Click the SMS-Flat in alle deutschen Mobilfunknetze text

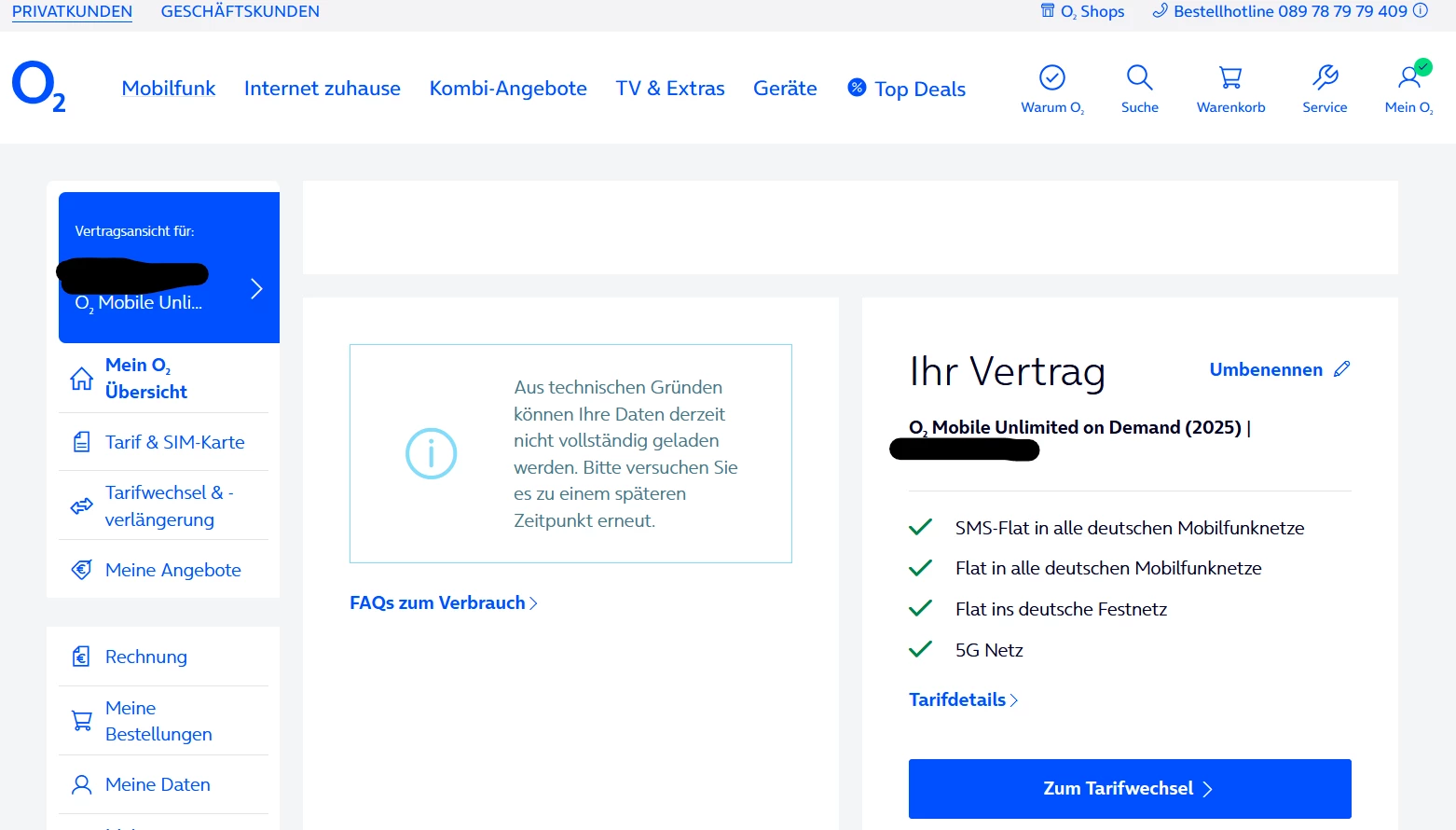1130,528
